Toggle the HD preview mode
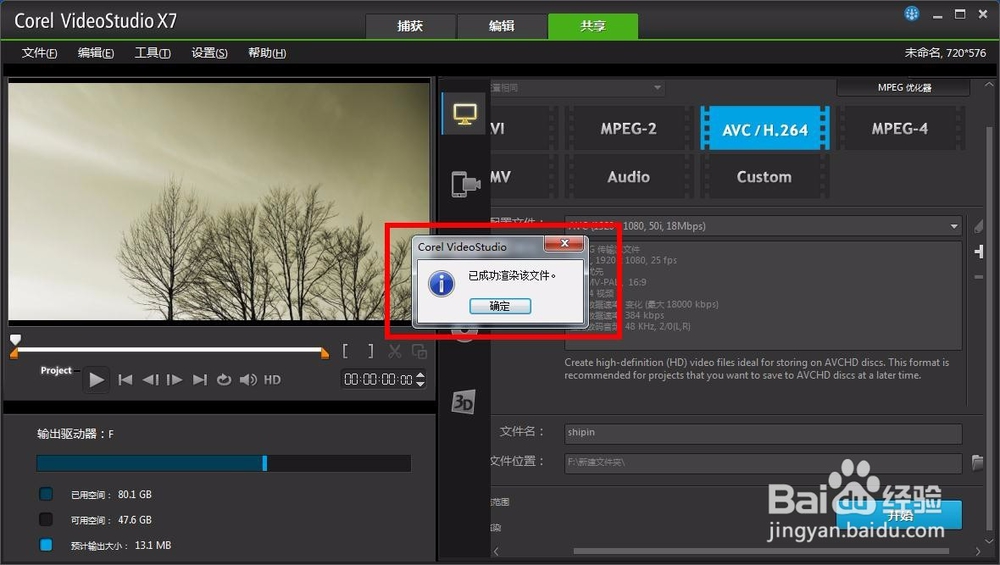This screenshot has width=1000, height=565. (272, 380)
